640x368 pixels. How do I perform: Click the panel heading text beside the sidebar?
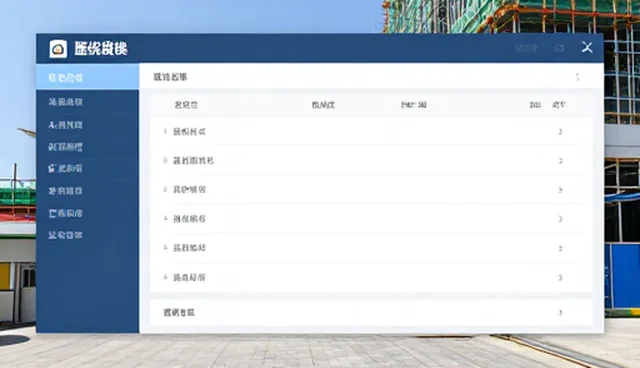pos(170,77)
